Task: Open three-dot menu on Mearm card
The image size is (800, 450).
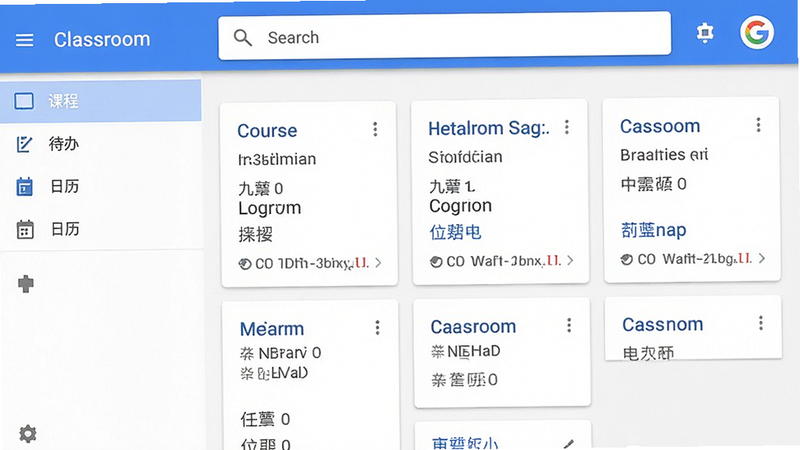Action: coord(377,328)
